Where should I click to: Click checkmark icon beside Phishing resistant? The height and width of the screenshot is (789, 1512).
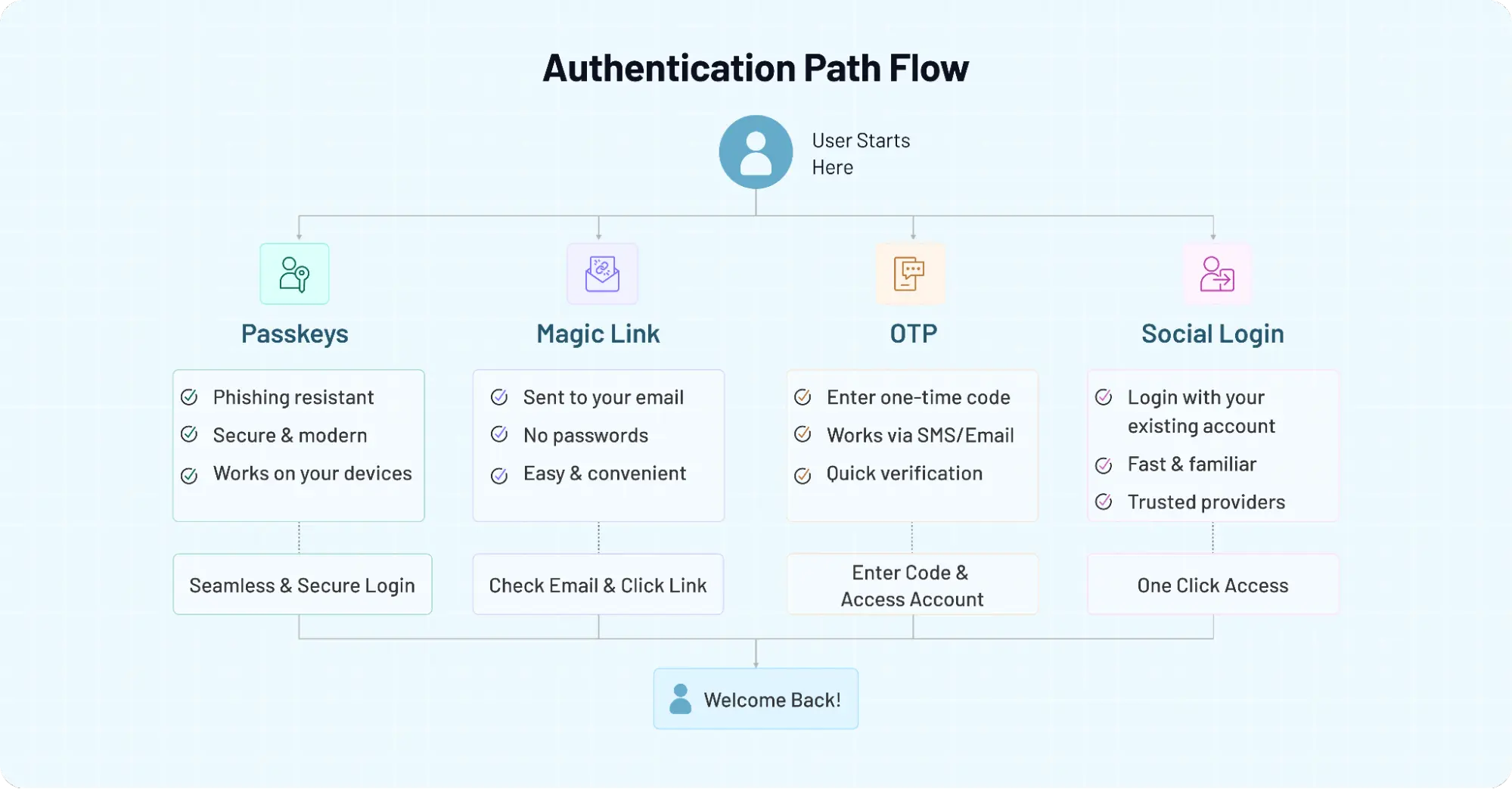tap(189, 397)
